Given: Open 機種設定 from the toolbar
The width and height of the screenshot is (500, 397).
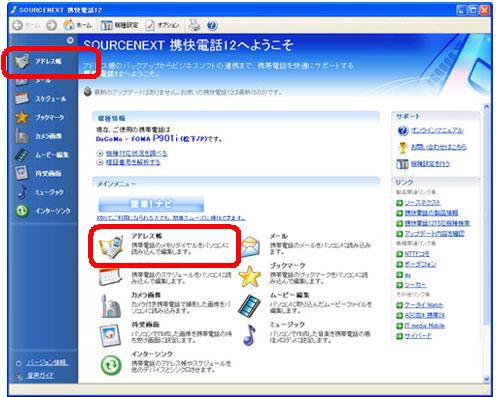Looking at the screenshot, I should tap(119, 25).
